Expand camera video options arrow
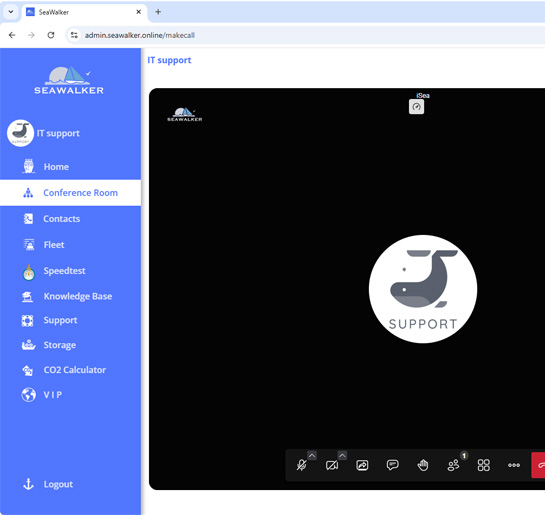 (x=342, y=455)
